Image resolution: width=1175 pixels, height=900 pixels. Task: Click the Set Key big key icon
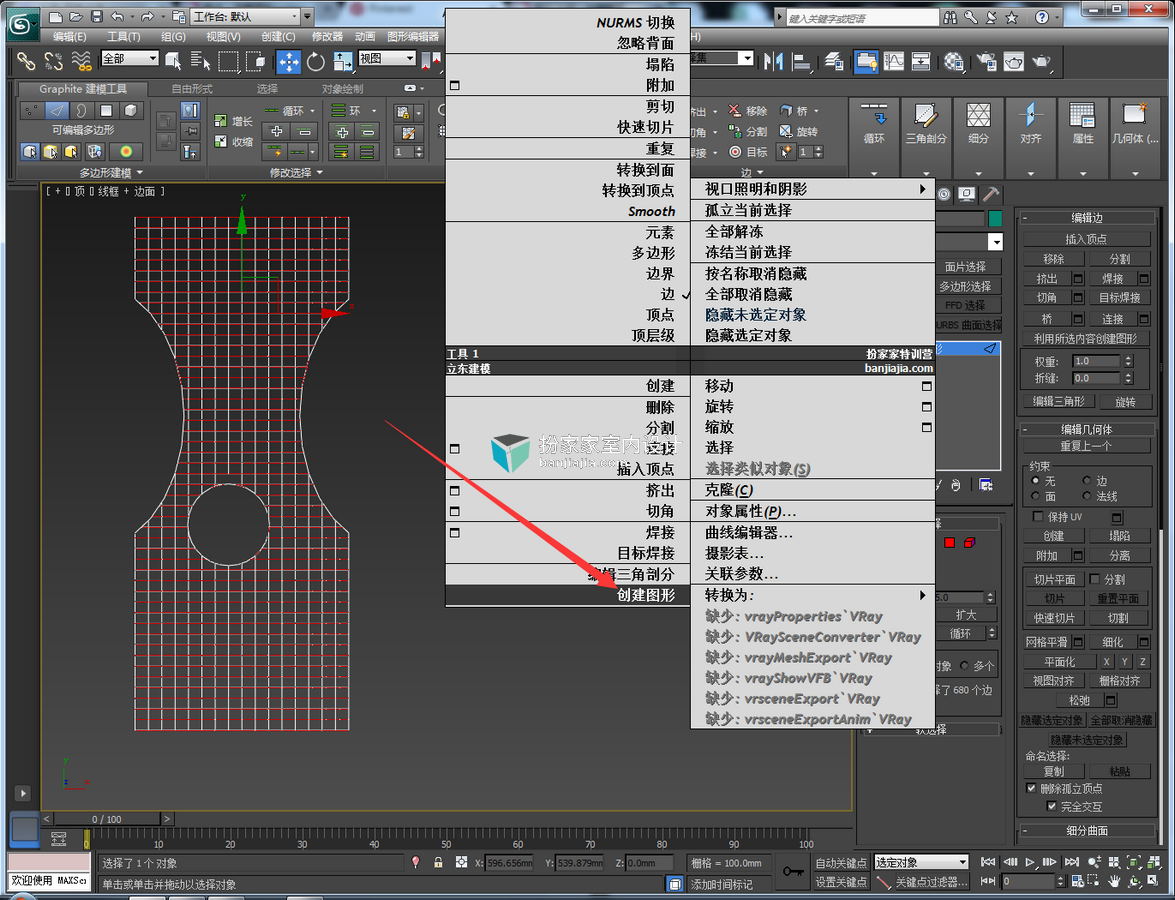coord(793,872)
